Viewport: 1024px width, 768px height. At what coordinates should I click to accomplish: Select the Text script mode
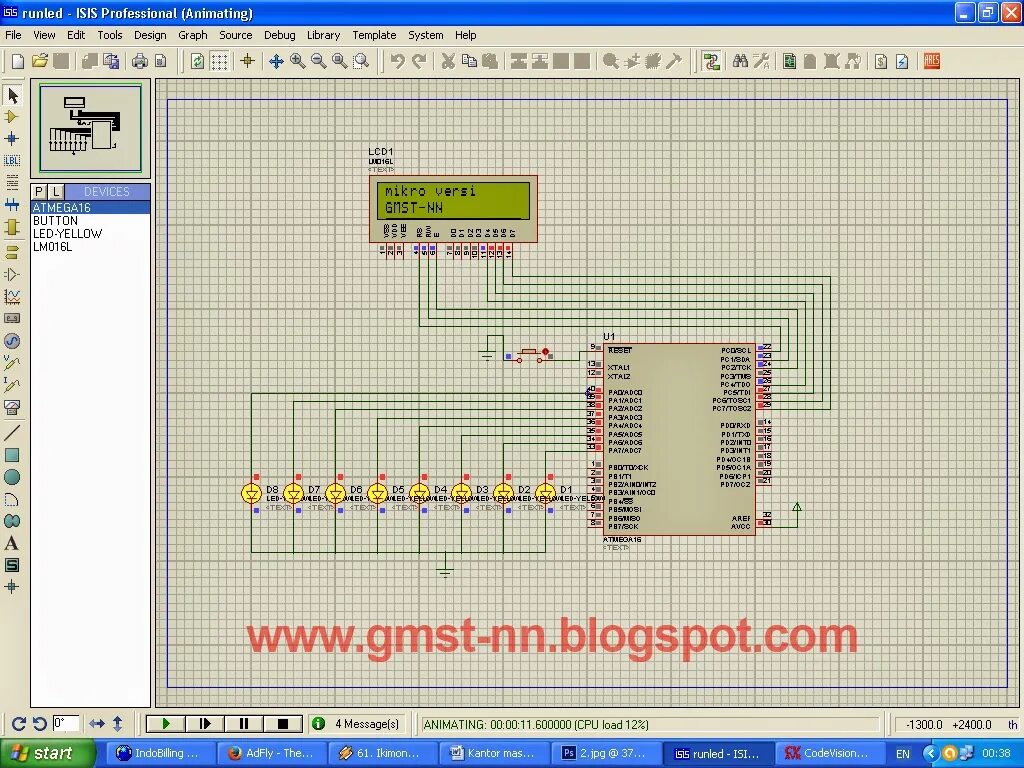(x=12, y=183)
